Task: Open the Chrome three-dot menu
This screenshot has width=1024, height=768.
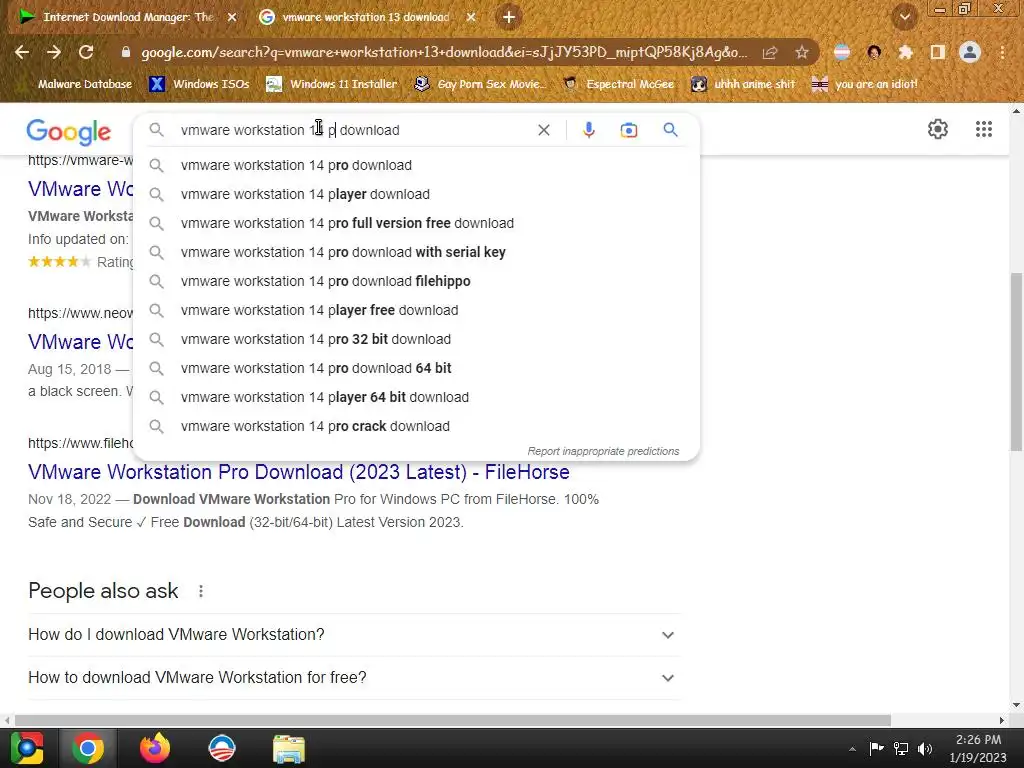Action: pos(1002,52)
